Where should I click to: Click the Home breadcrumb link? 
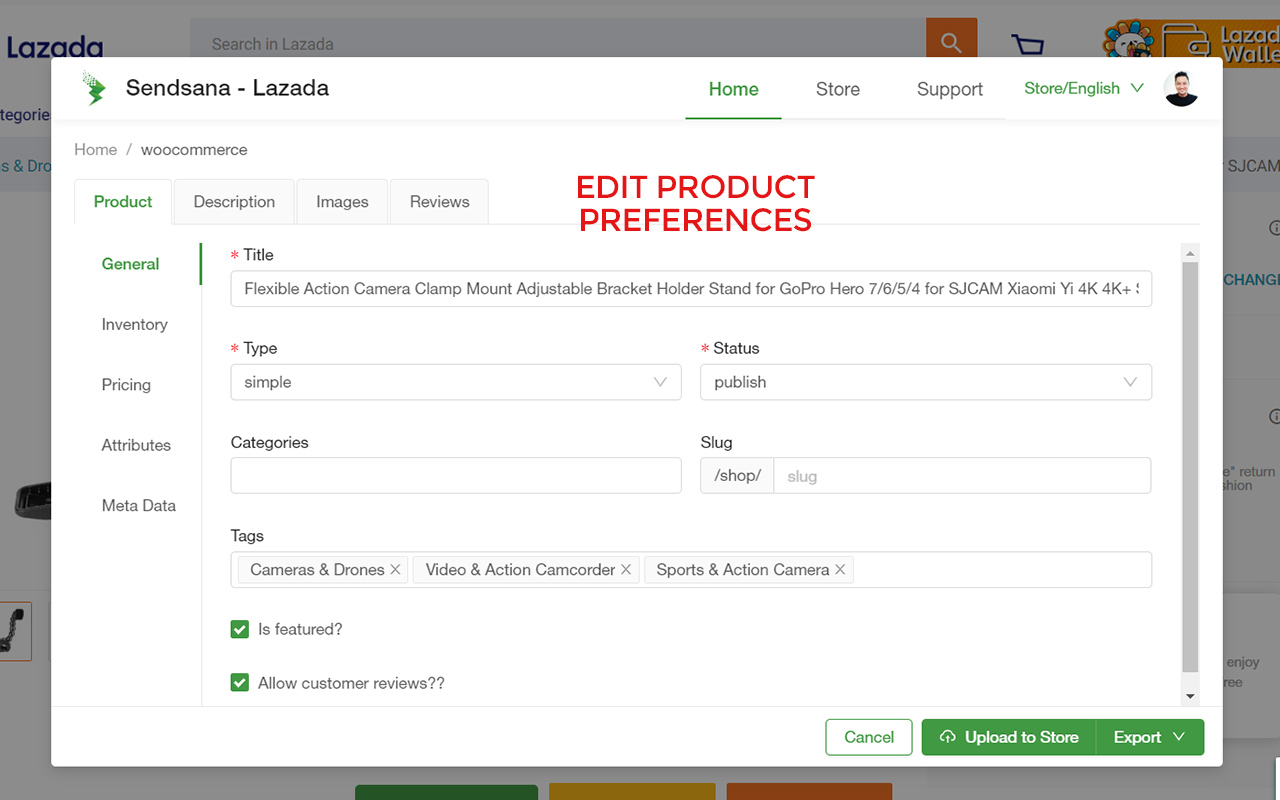pos(95,149)
